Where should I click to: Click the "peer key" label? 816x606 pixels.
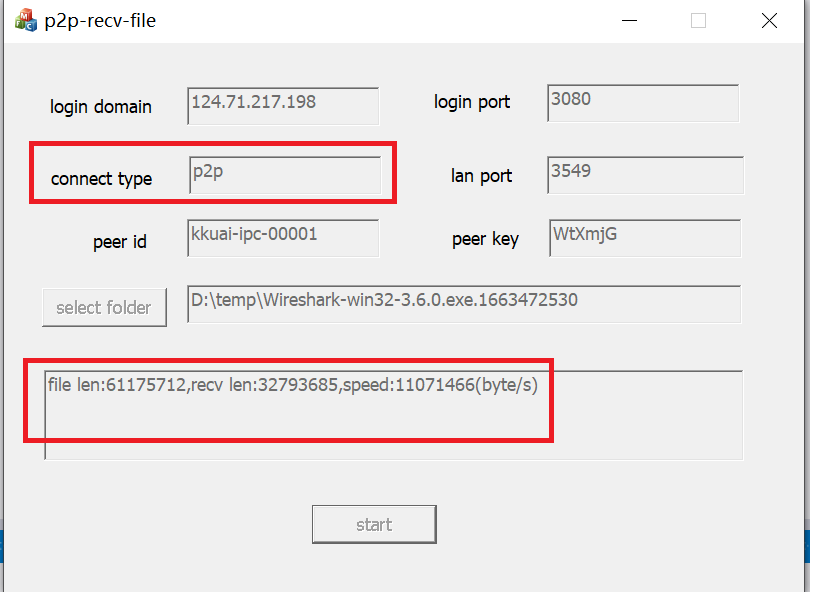(485, 240)
